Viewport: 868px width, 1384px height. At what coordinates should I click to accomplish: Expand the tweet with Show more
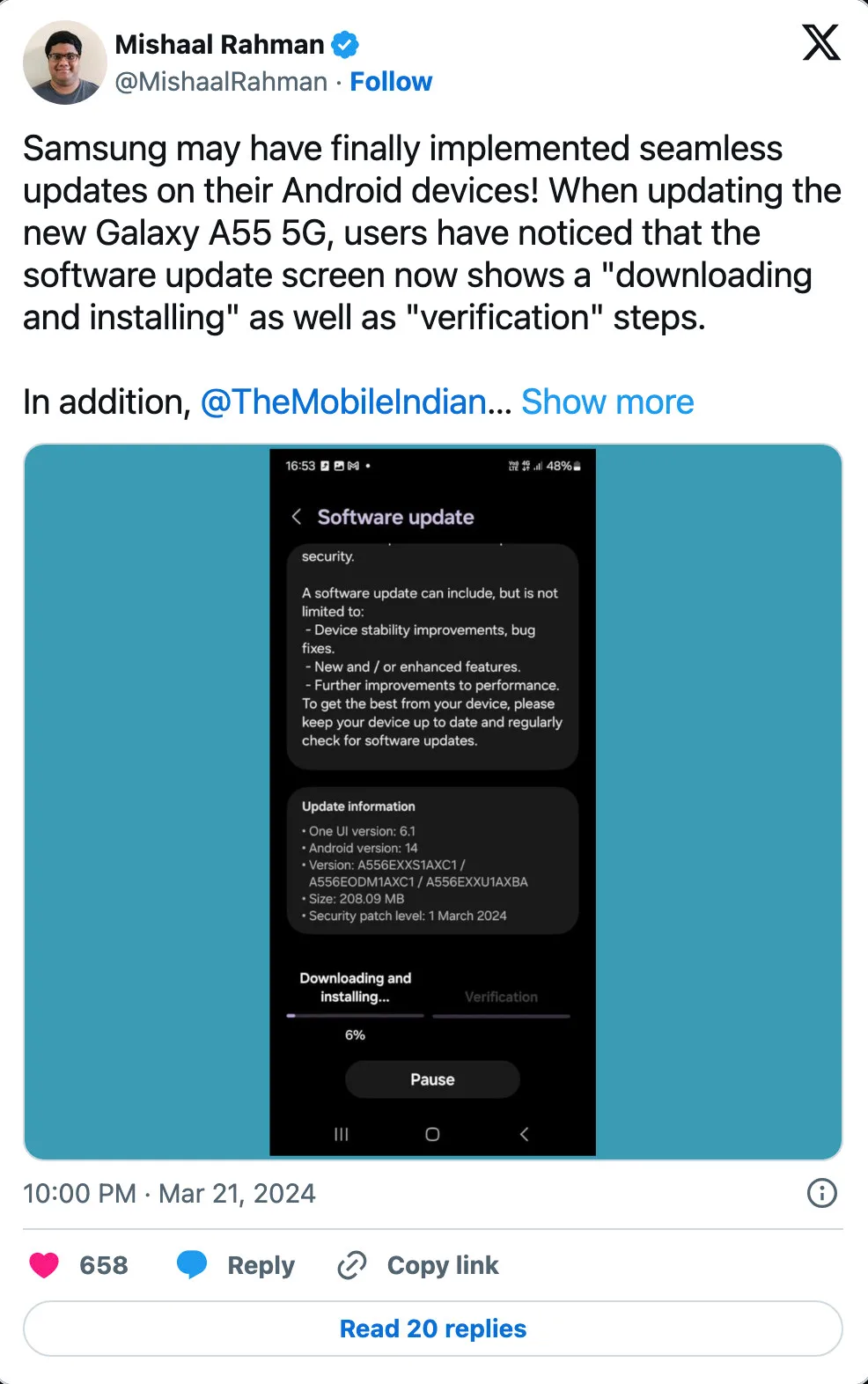(x=607, y=402)
